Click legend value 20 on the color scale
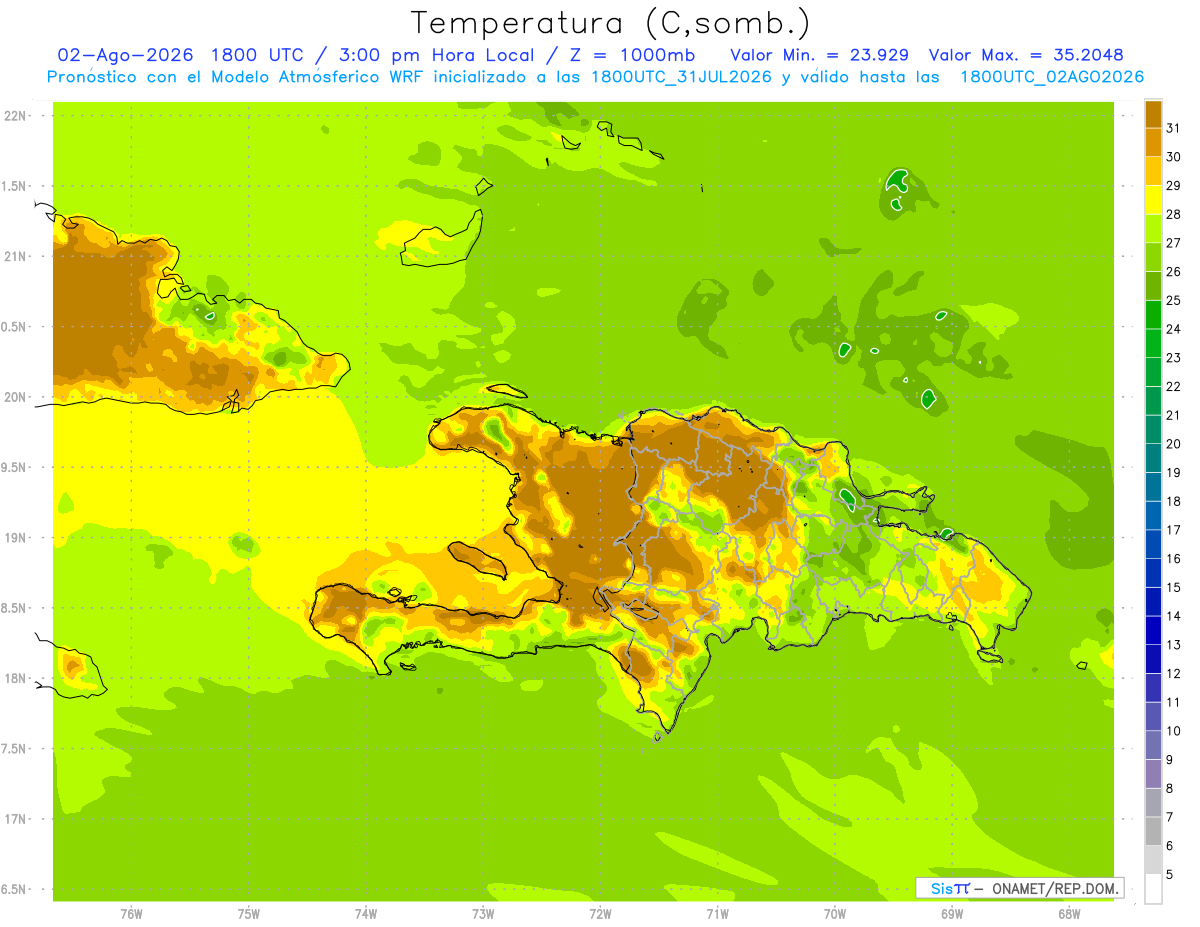1200x927 pixels. (1173, 444)
